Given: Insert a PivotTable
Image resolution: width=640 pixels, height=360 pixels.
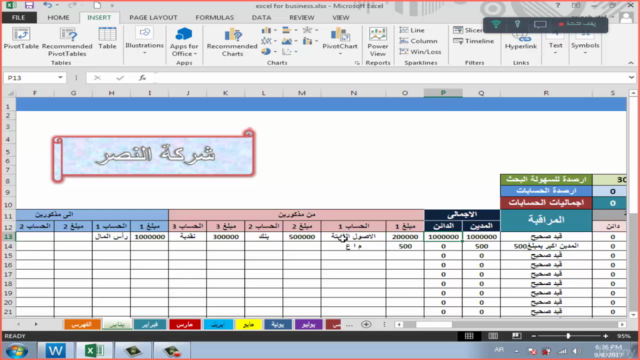Looking at the screenshot, I should tap(21, 38).
